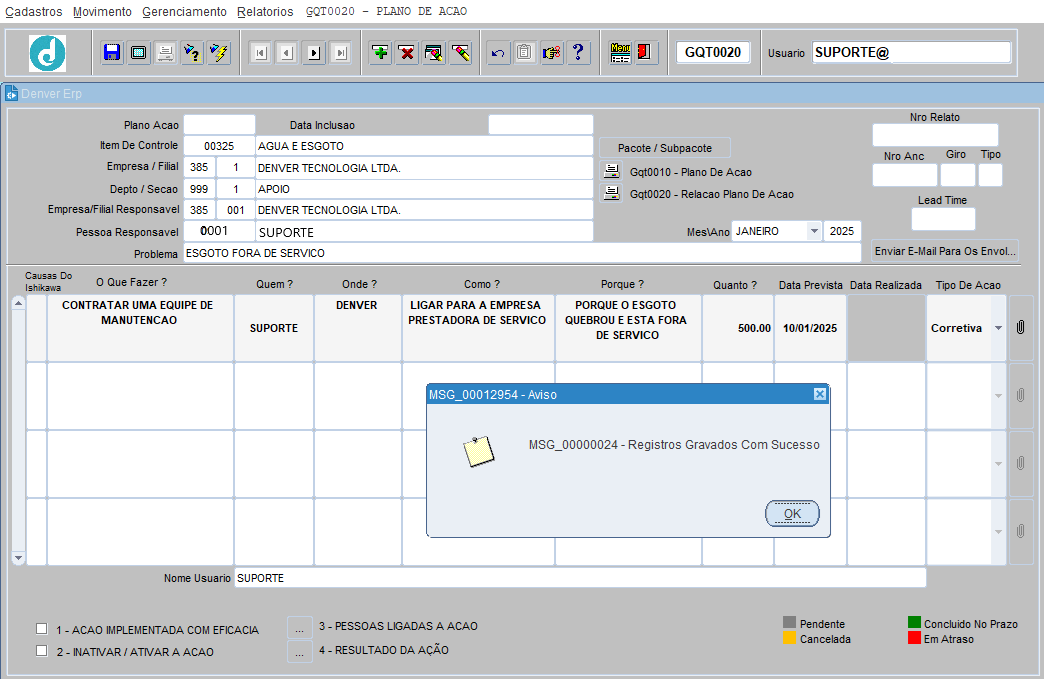
Task: Click the Denver logo in the toolbar
Action: point(47,53)
